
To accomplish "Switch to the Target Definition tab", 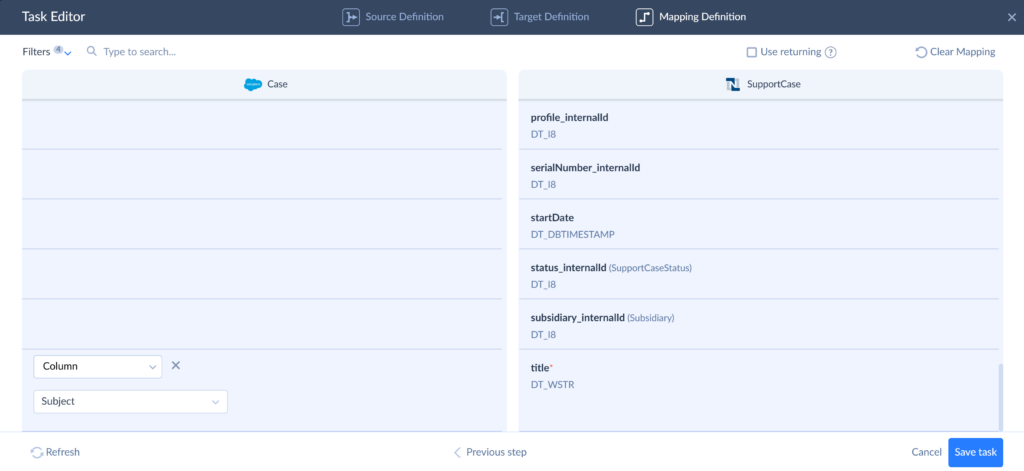I will (540, 17).
